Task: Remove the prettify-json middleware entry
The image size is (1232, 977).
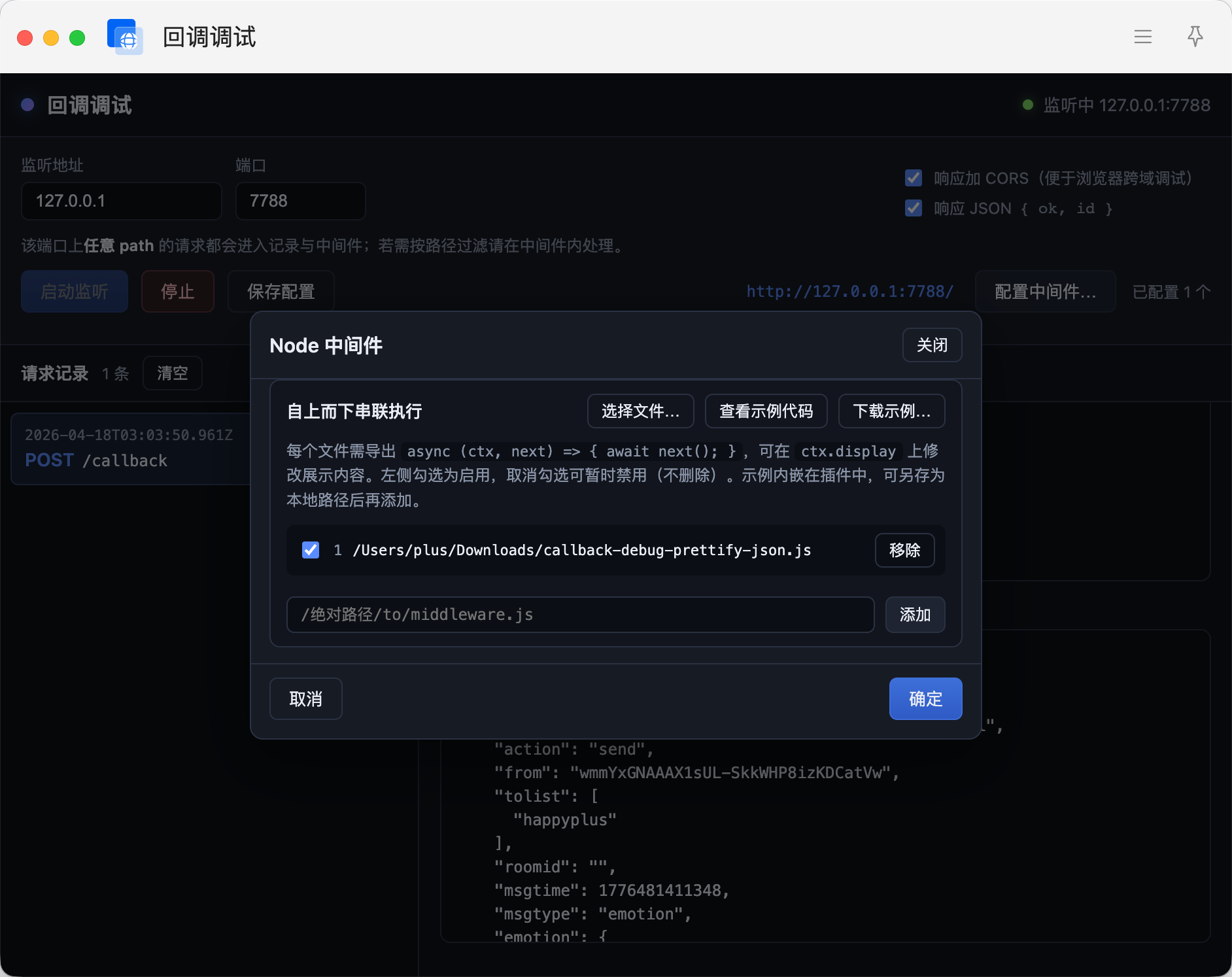Action: click(904, 550)
